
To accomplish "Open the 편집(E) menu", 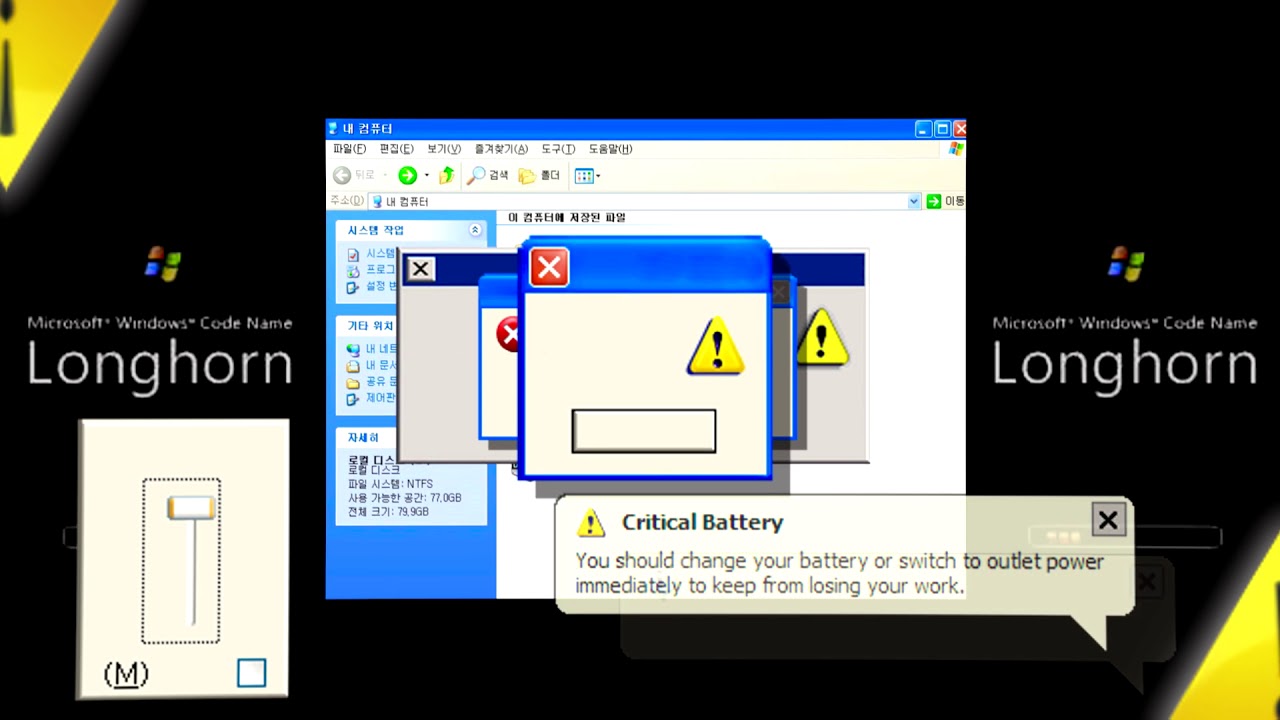I will pos(396,149).
